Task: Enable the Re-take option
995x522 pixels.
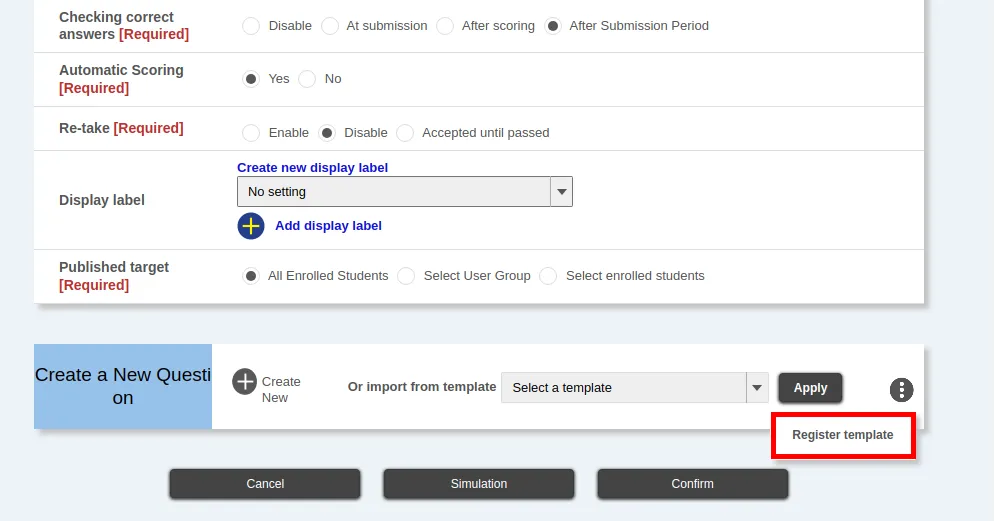Action: 251,133
